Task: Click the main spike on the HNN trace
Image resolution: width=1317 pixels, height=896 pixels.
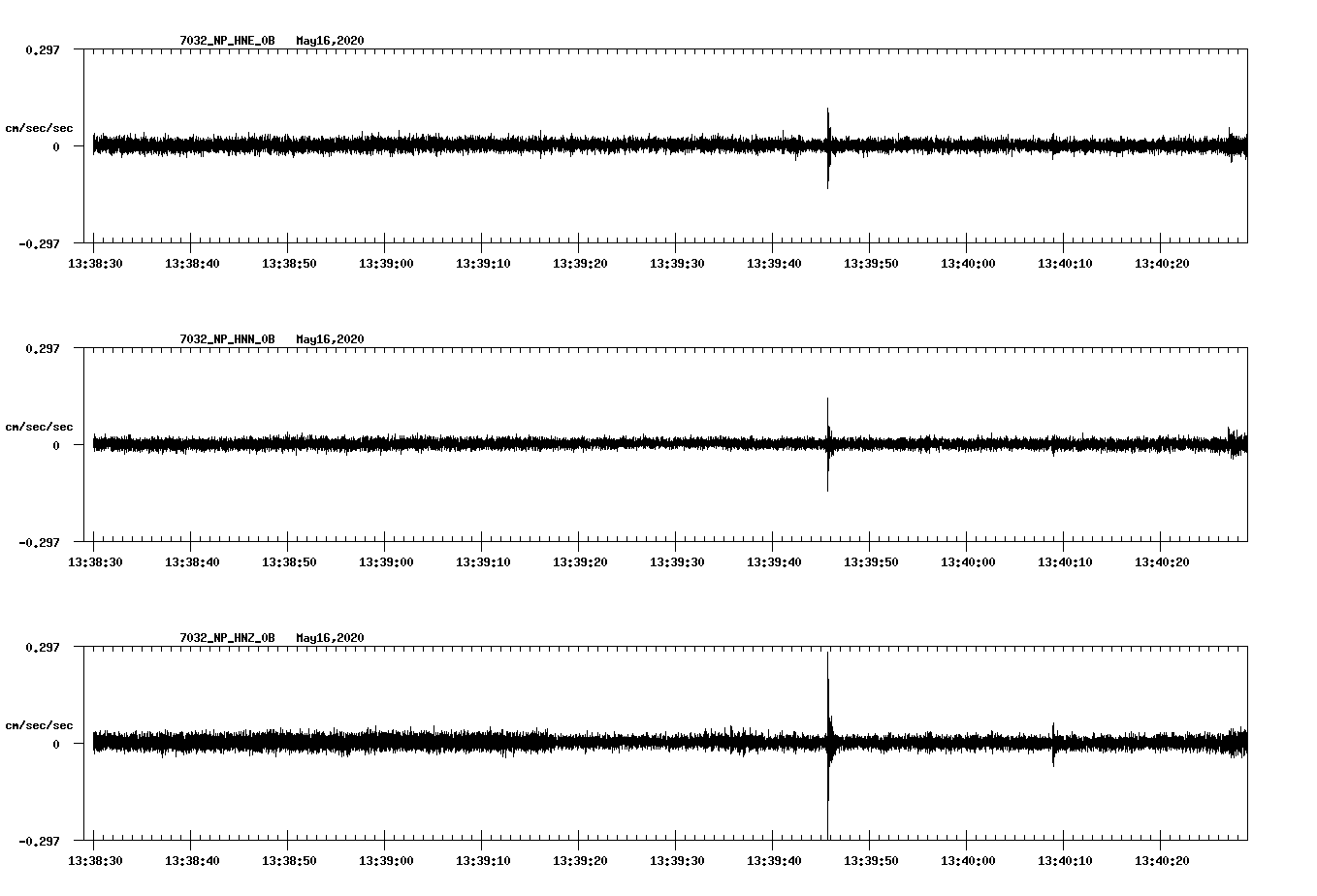Action: (x=828, y=444)
